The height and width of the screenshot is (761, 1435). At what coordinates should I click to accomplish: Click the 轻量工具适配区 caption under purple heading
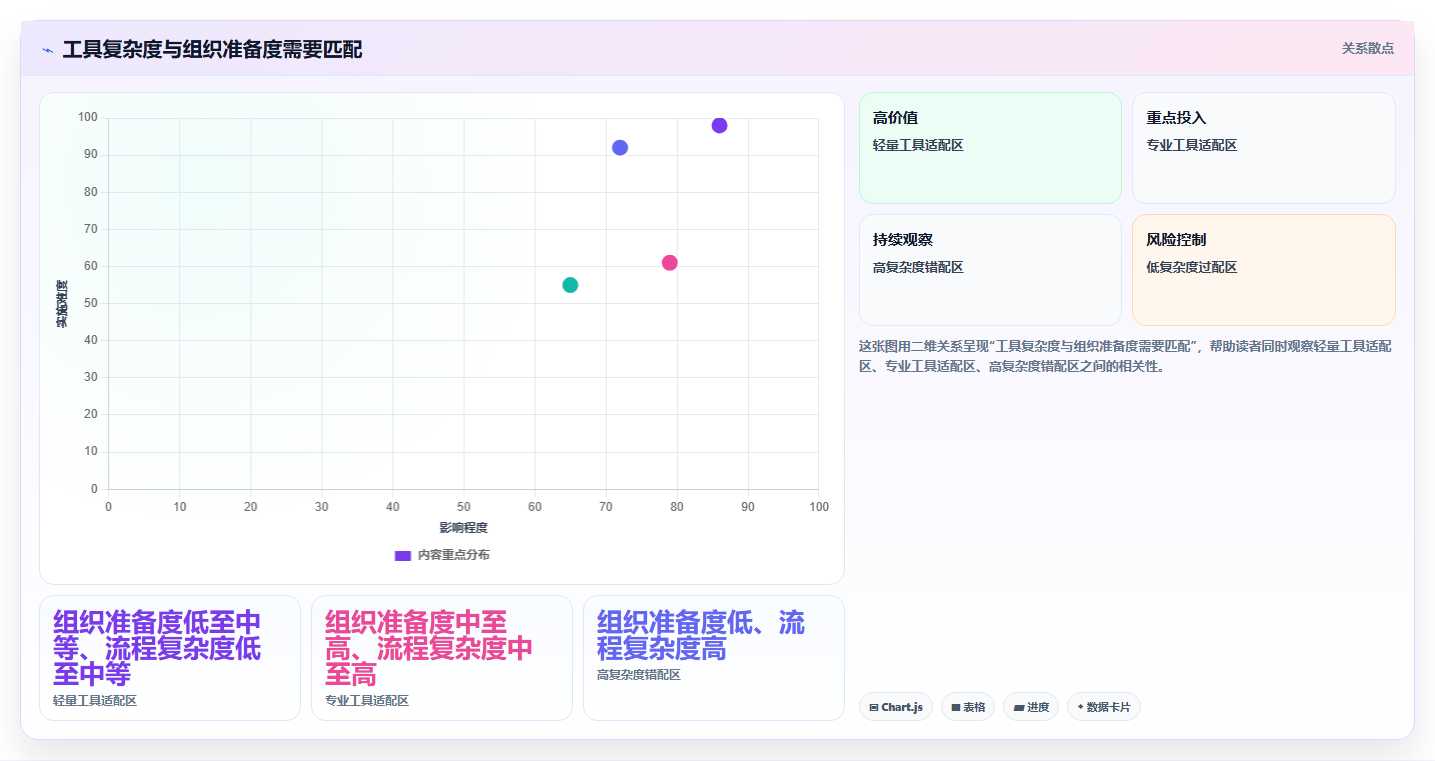[95, 700]
